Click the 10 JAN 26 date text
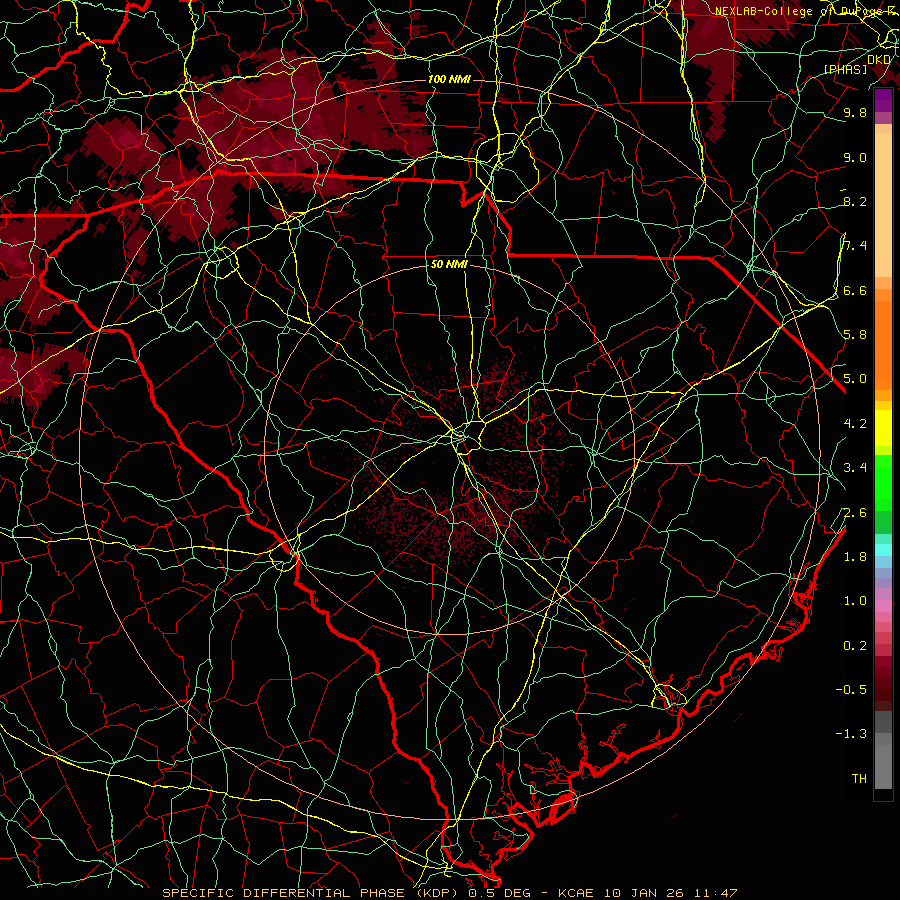Viewport: 900px width, 900px height. [643, 893]
